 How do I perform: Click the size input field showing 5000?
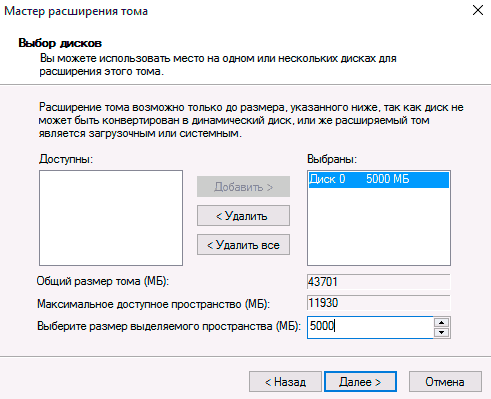coord(370,326)
